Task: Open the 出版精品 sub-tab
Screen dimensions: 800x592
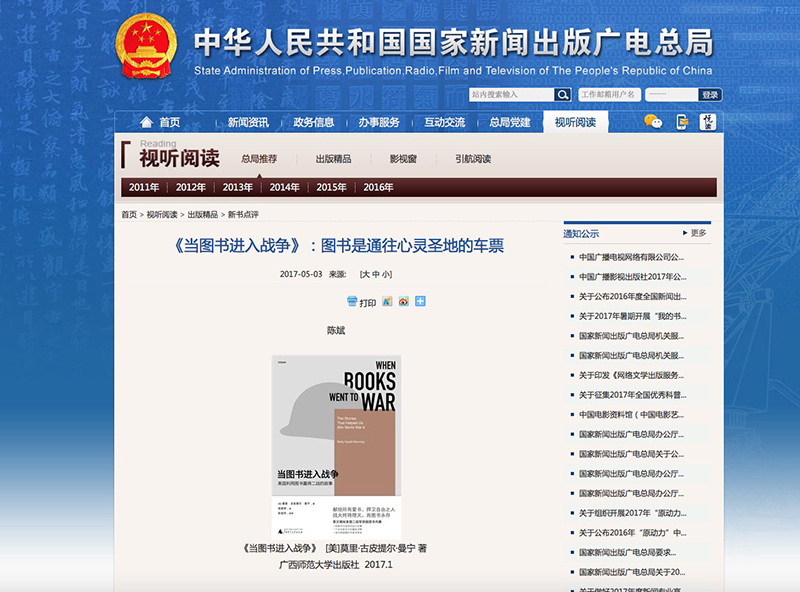Action: 333,159
